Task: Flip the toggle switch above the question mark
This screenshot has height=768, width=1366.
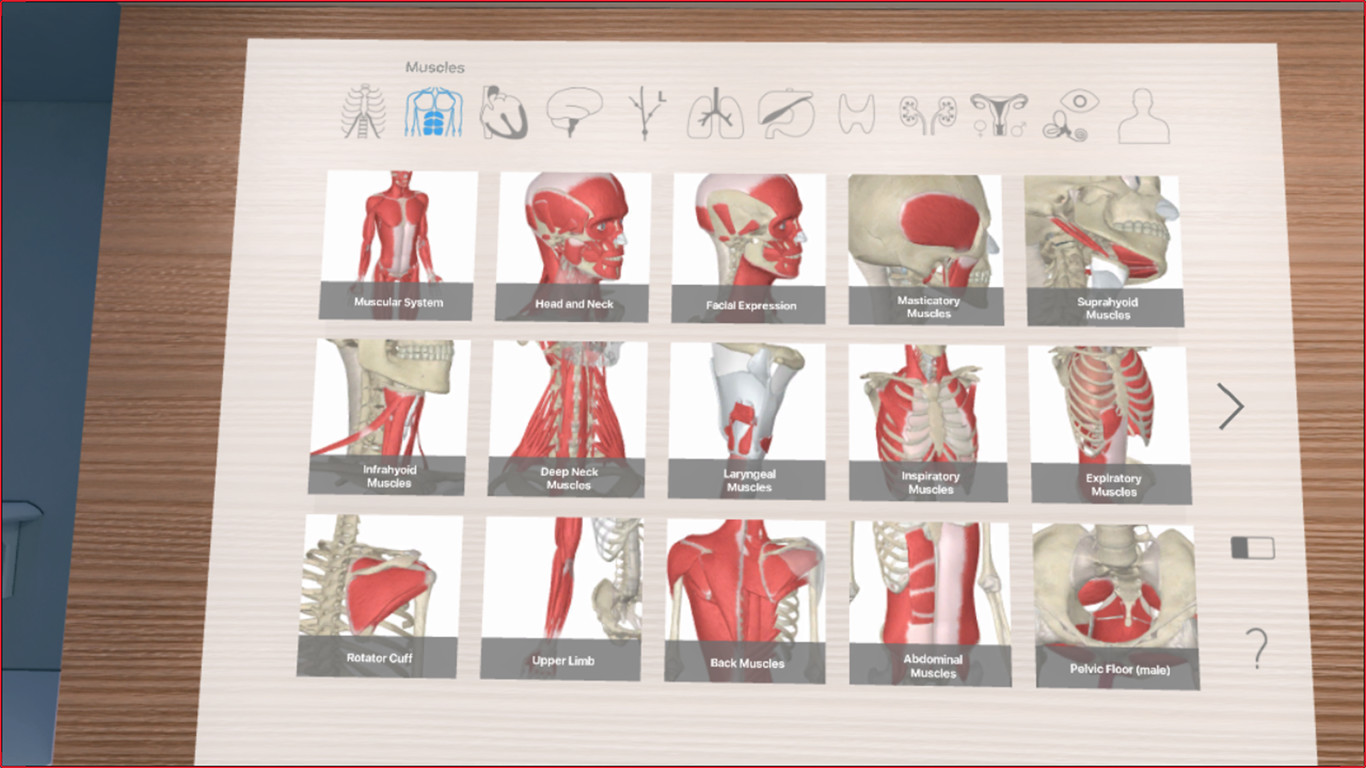Action: tap(1253, 549)
